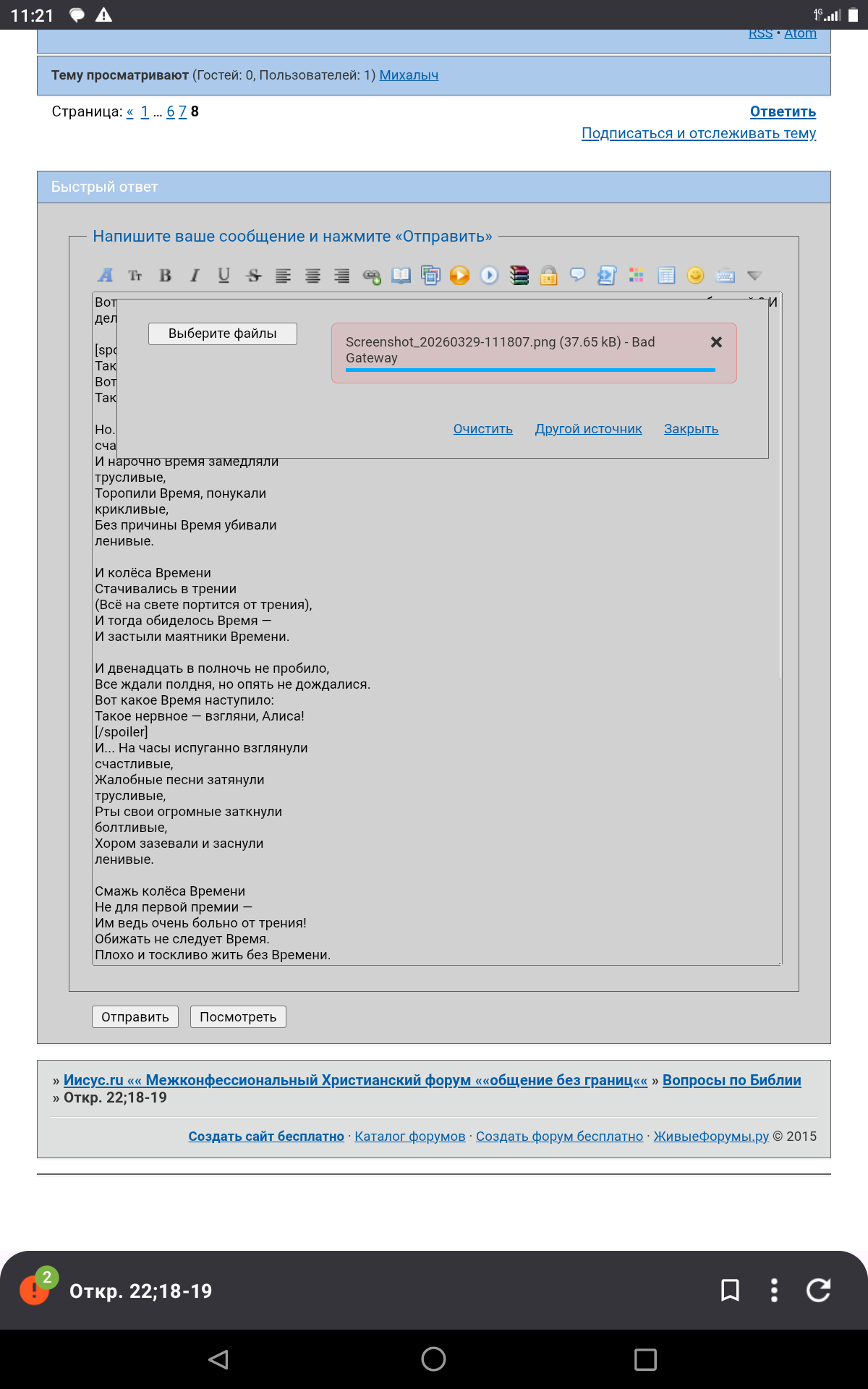This screenshot has width=868, height=1389.
Task: Click Подписаться и отслеживать тему link
Action: coord(699,133)
